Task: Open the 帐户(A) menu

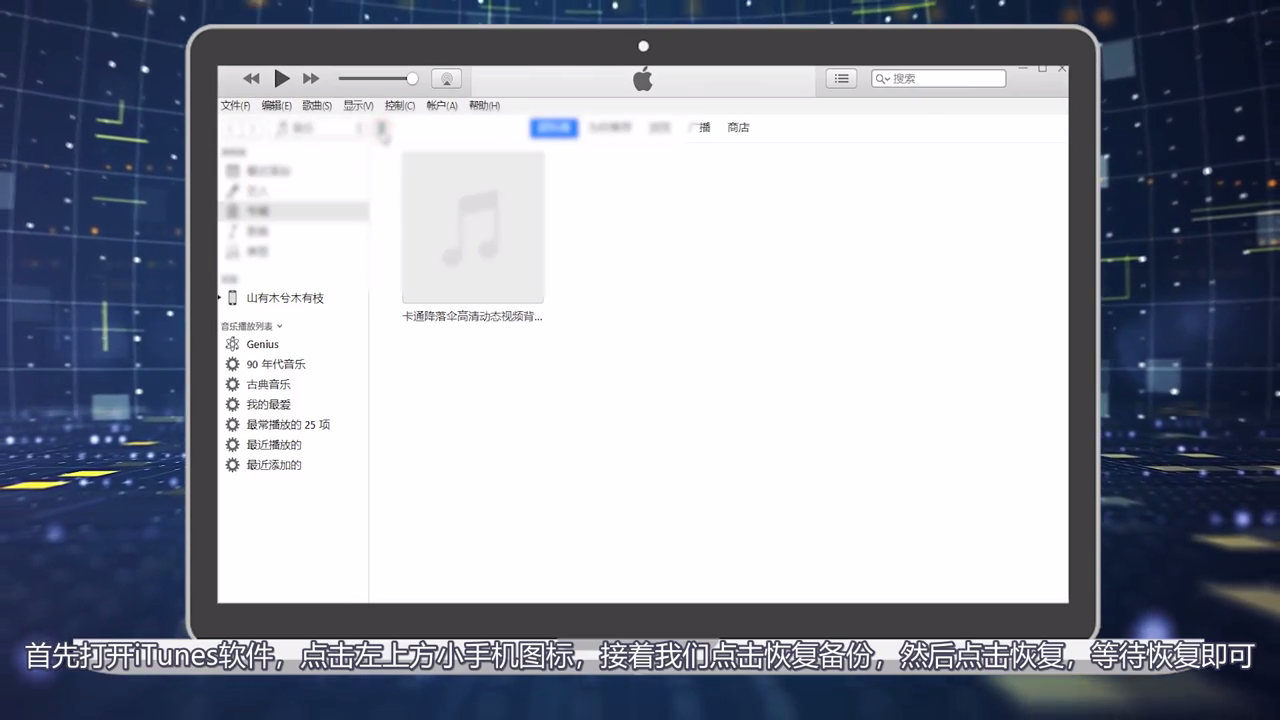Action: pyautogui.click(x=442, y=105)
